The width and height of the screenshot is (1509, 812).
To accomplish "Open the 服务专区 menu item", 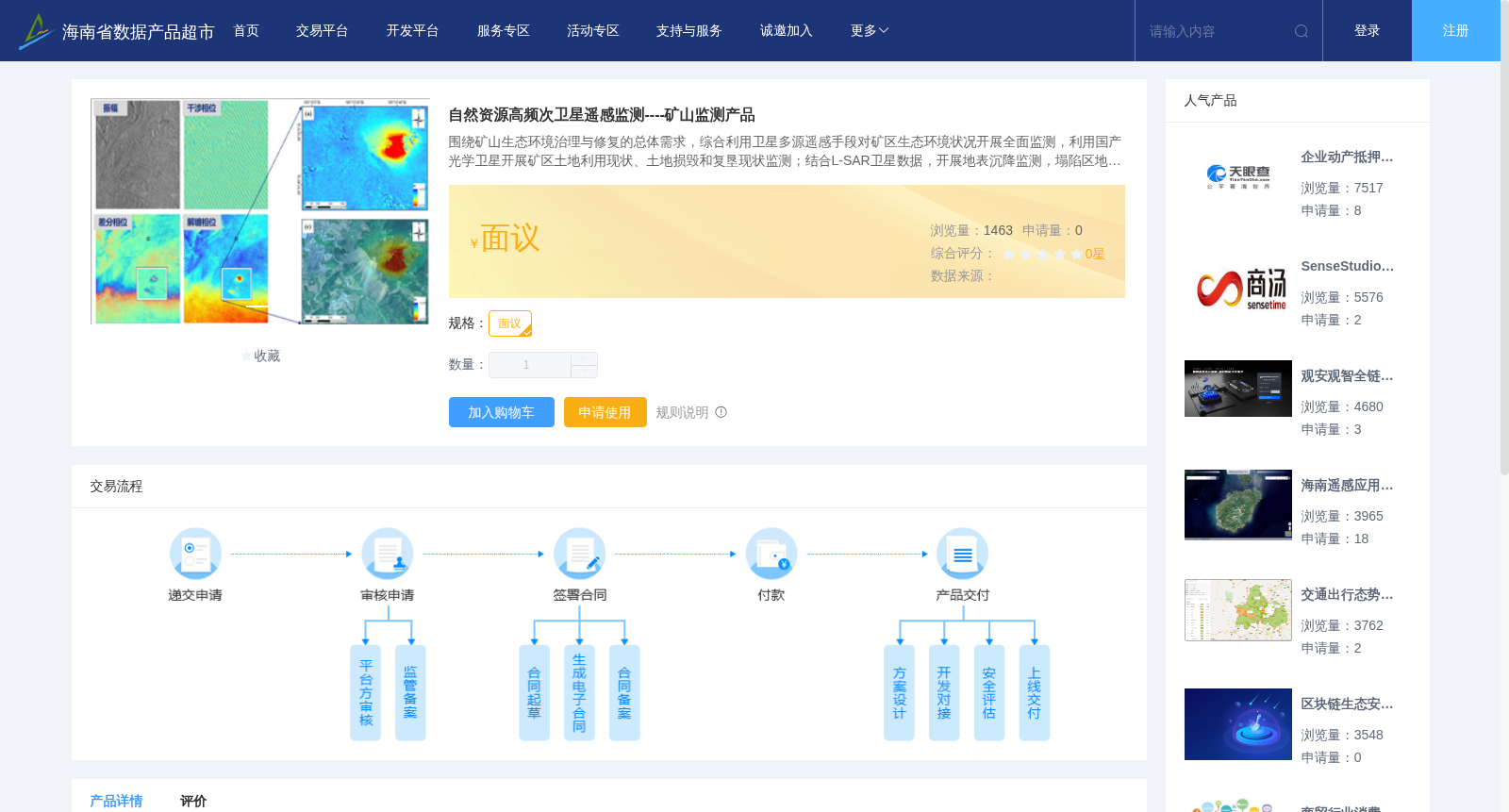I will (x=504, y=31).
